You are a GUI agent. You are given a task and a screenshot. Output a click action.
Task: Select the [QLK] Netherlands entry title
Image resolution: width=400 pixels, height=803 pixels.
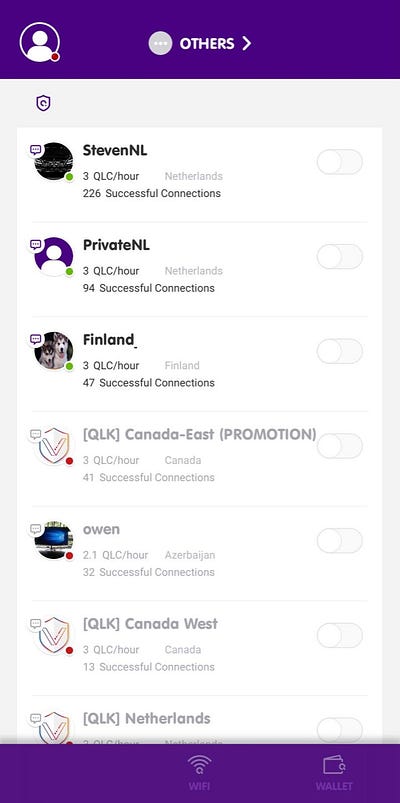tap(146, 719)
